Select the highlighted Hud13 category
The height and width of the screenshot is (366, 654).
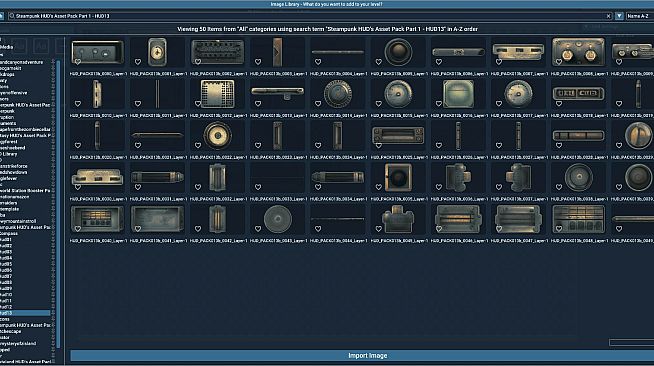pyautogui.click(x=25, y=313)
